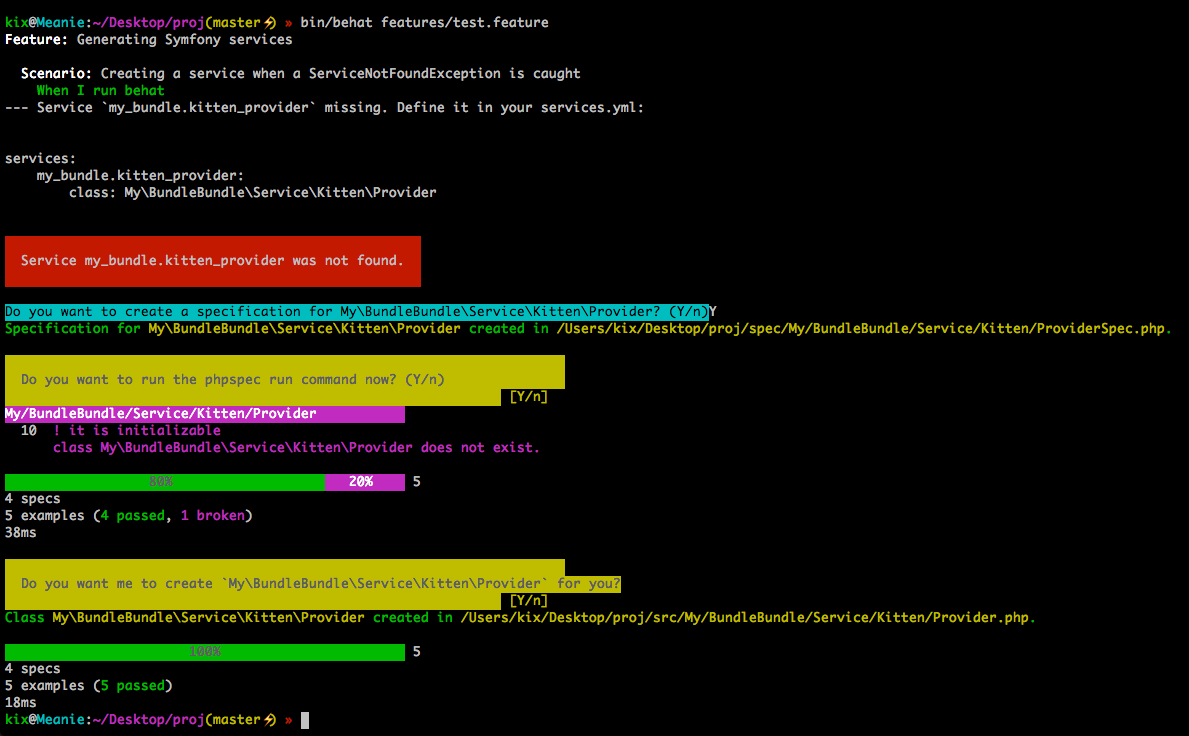Click the '4 specs' line above '38ms'
The width and height of the screenshot is (1189, 736).
click(33, 499)
